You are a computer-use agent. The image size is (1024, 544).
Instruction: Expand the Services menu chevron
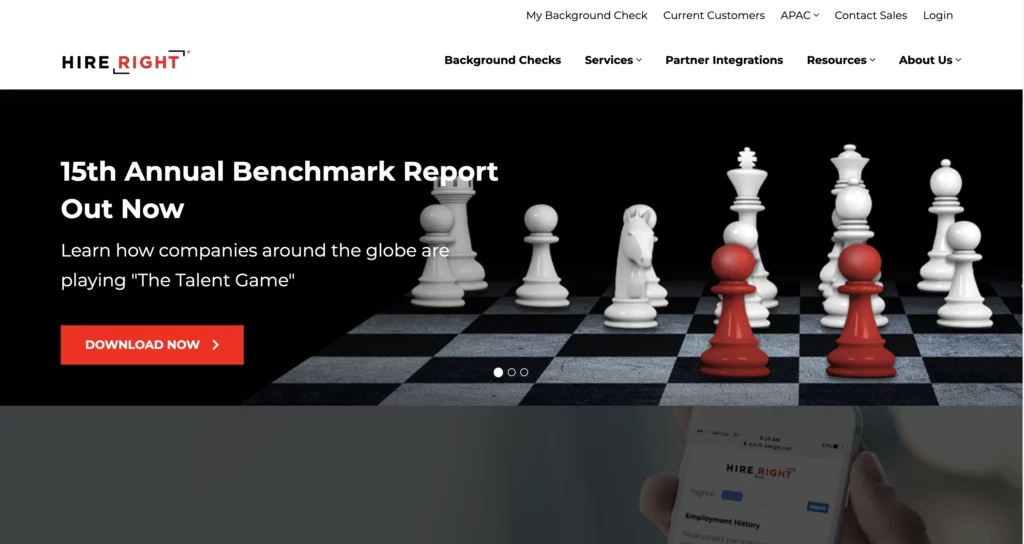click(639, 60)
